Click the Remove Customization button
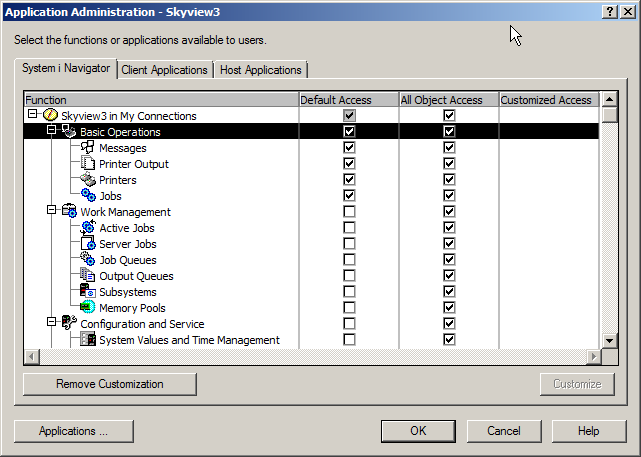Viewport: 641px width, 457px height. tap(110, 384)
